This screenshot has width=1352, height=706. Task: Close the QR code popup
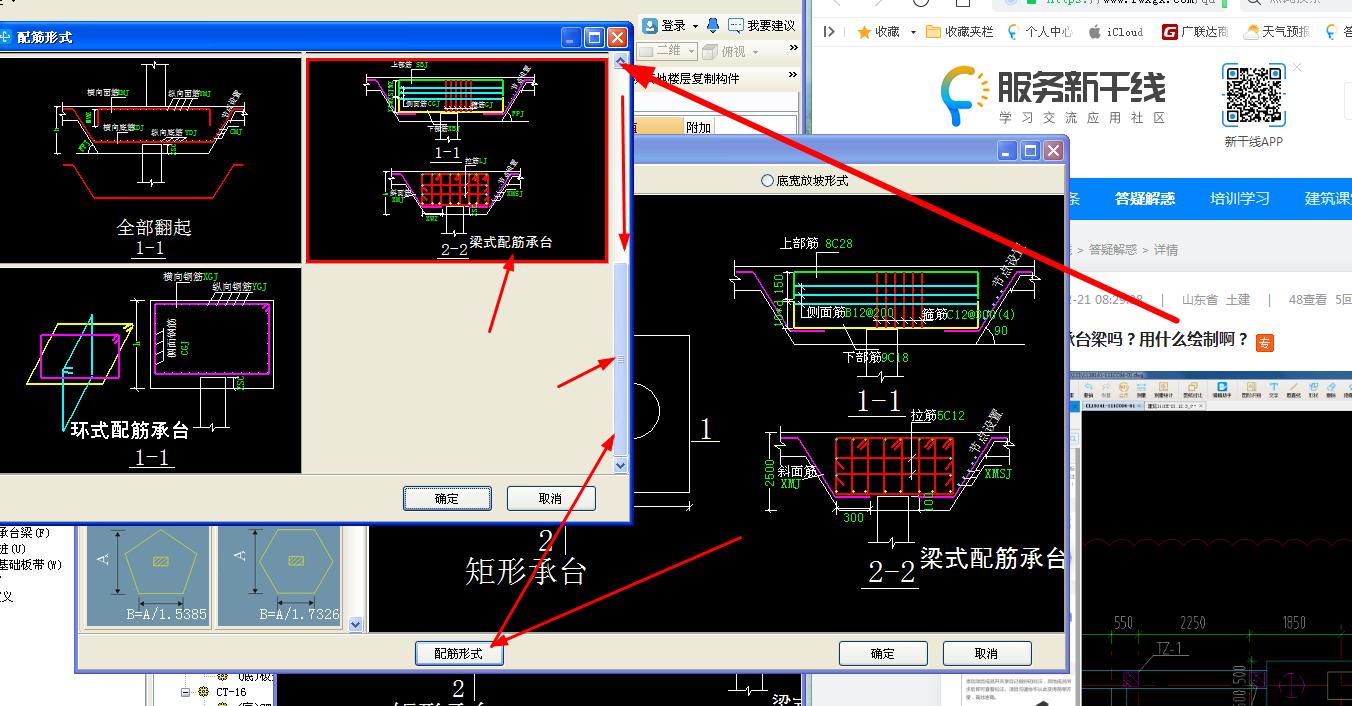click(1297, 68)
